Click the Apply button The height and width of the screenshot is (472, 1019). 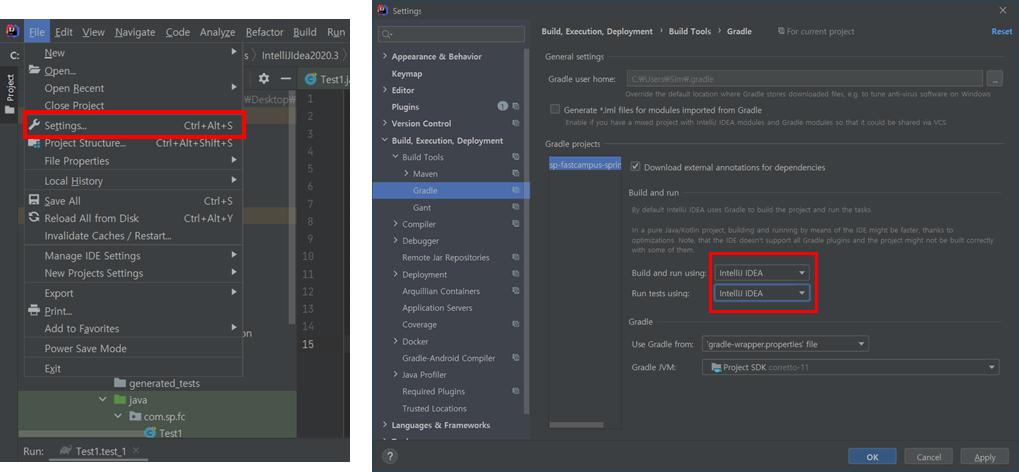[x=985, y=456]
